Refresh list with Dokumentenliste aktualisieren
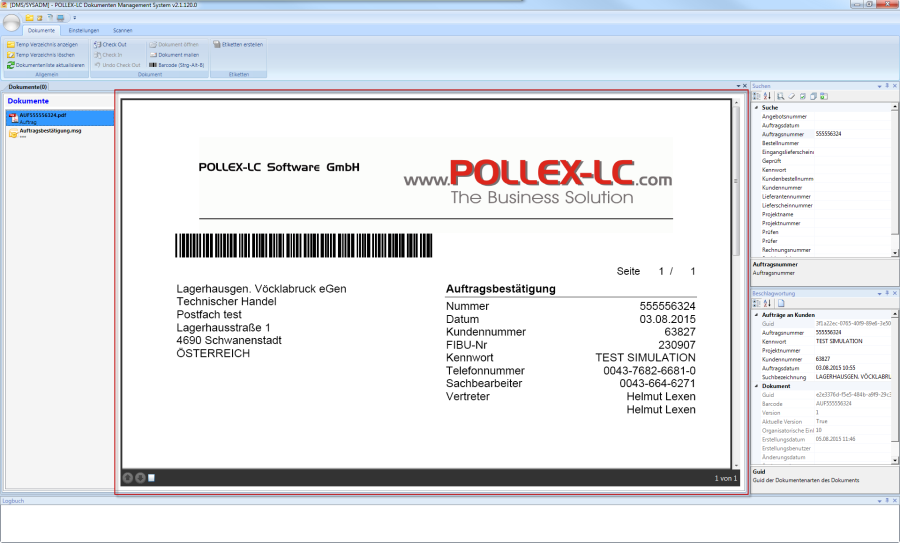Viewport: 900px width, 543px height. coord(45,65)
